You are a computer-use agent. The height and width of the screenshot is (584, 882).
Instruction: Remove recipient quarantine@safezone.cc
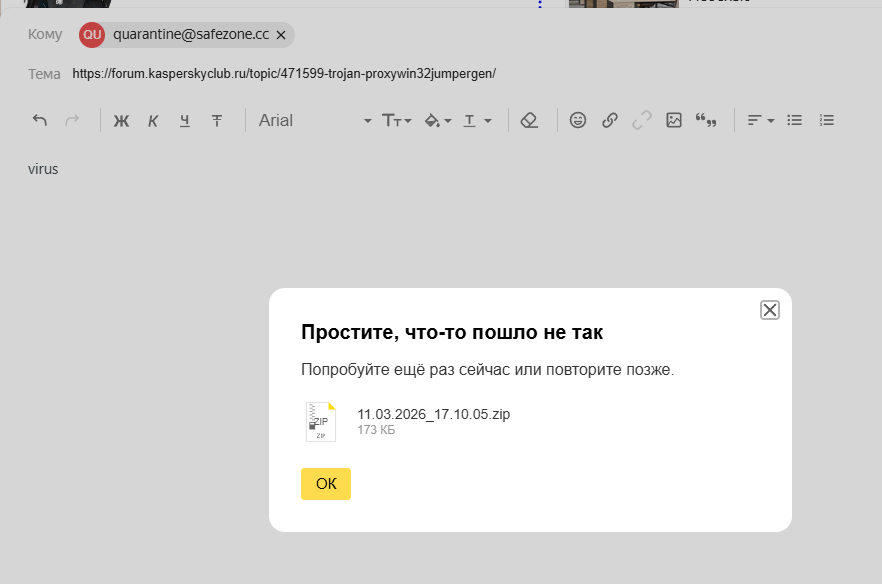click(x=281, y=35)
